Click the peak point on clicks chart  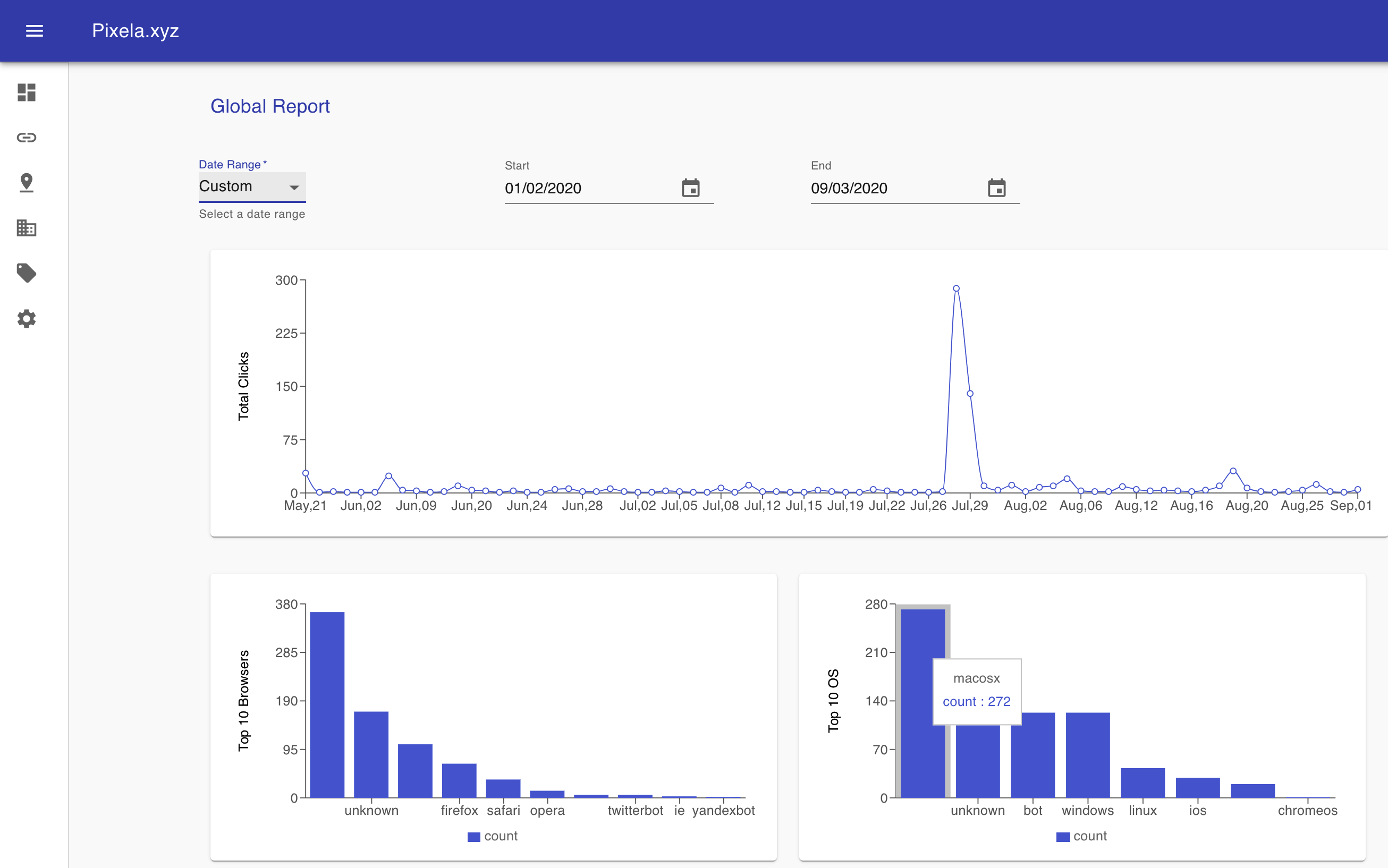point(956,289)
